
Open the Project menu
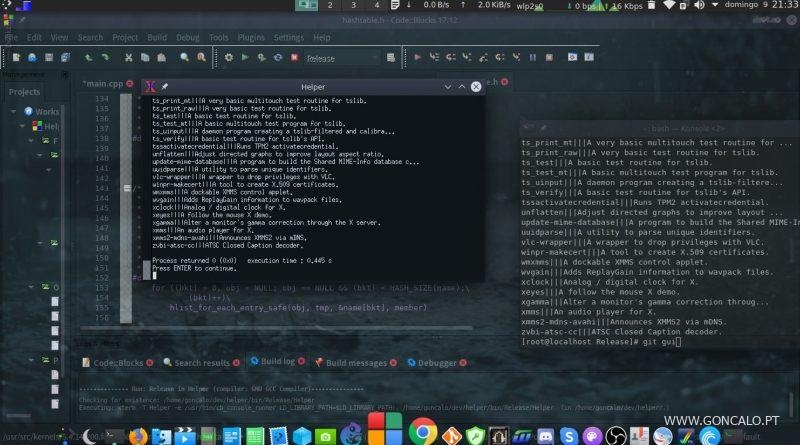coord(125,37)
